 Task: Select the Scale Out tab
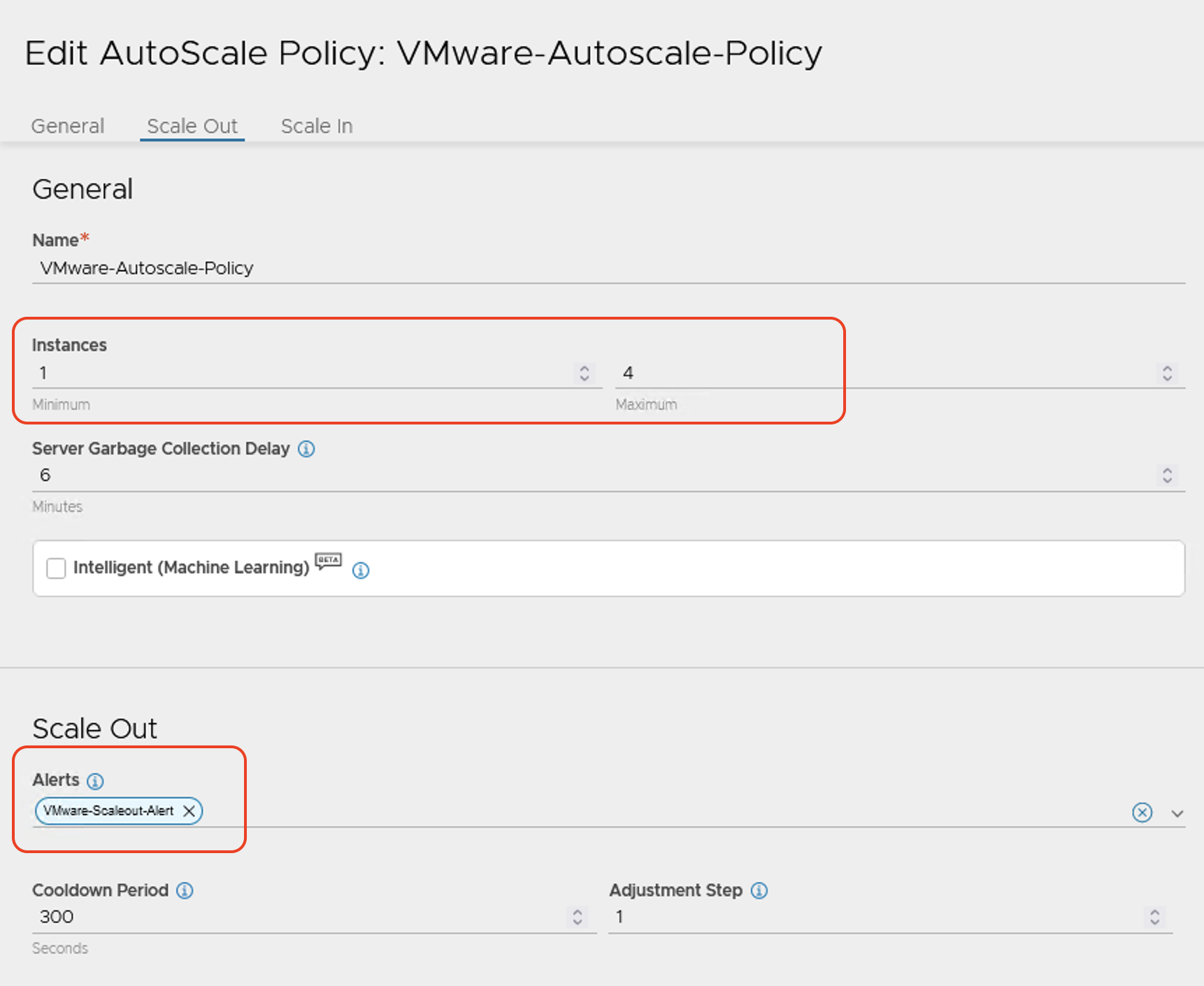(192, 126)
